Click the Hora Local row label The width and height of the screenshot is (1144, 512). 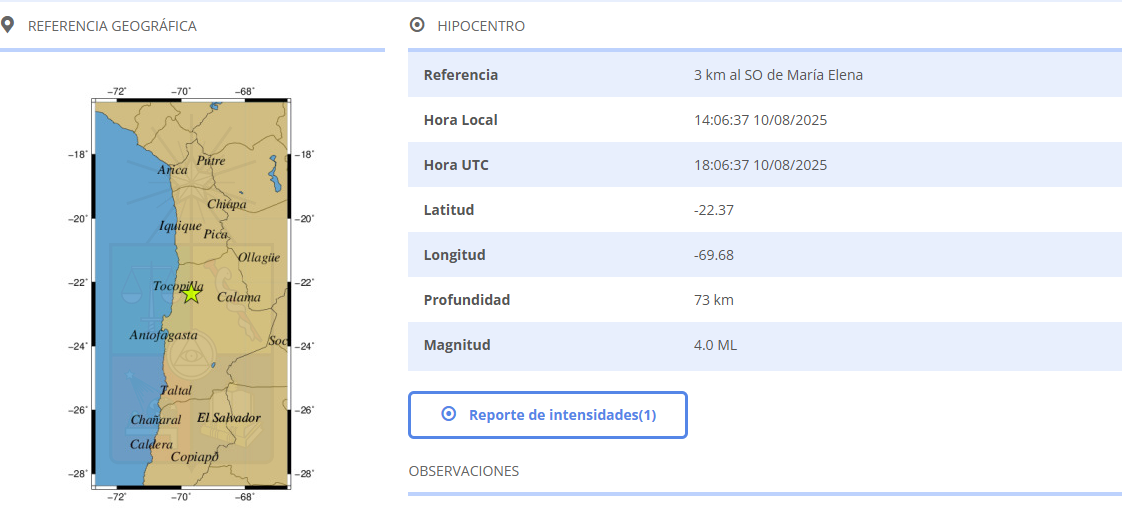click(x=460, y=120)
